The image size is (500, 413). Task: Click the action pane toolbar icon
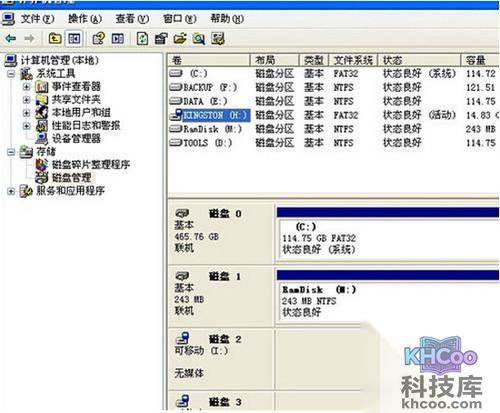pyautogui.click(x=118, y=39)
